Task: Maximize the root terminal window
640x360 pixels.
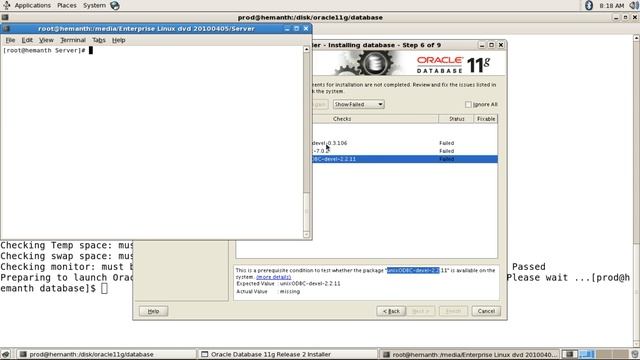Action: pyautogui.click(x=296, y=29)
